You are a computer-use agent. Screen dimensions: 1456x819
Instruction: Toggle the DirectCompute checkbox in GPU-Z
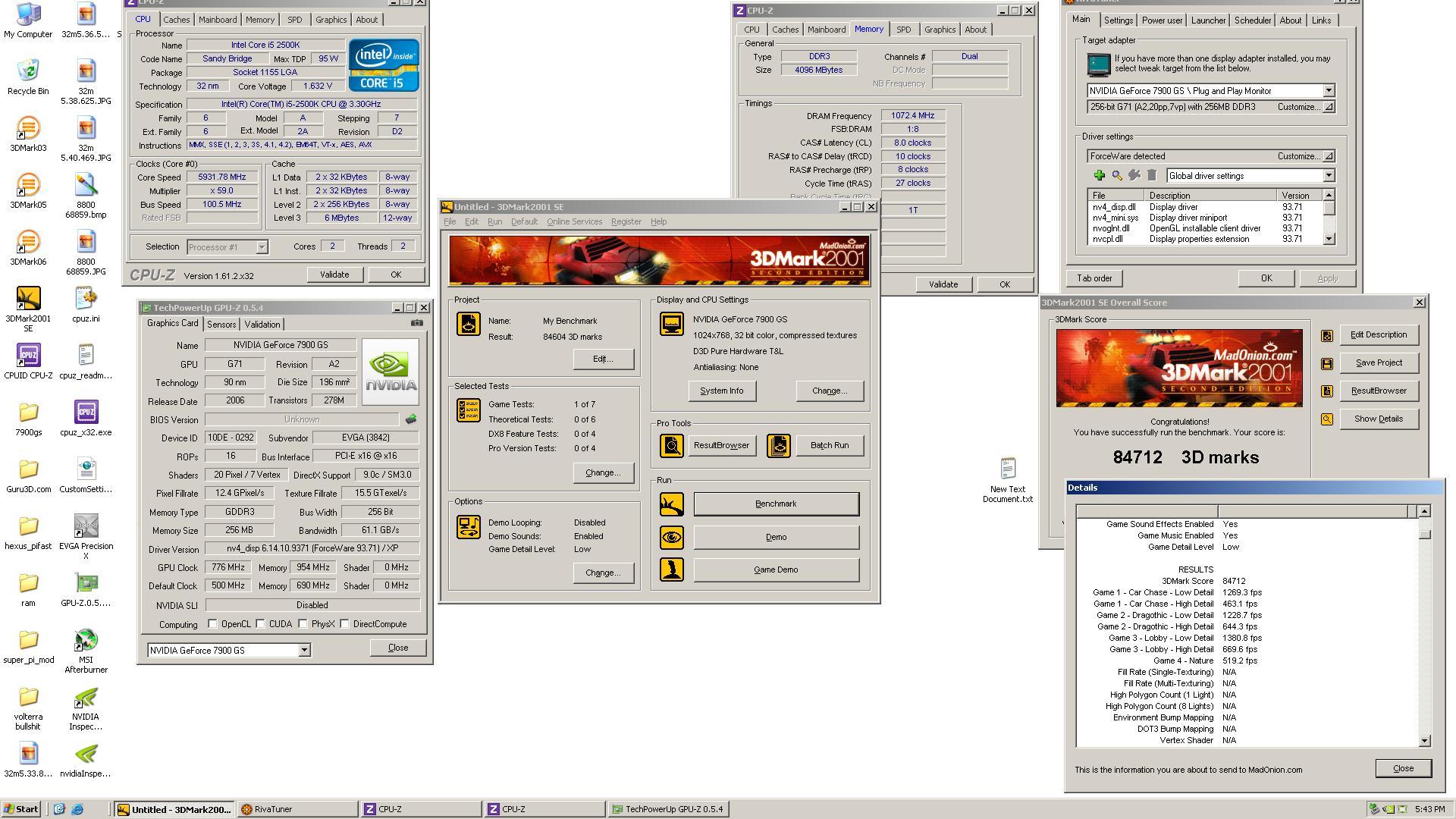[344, 624]
